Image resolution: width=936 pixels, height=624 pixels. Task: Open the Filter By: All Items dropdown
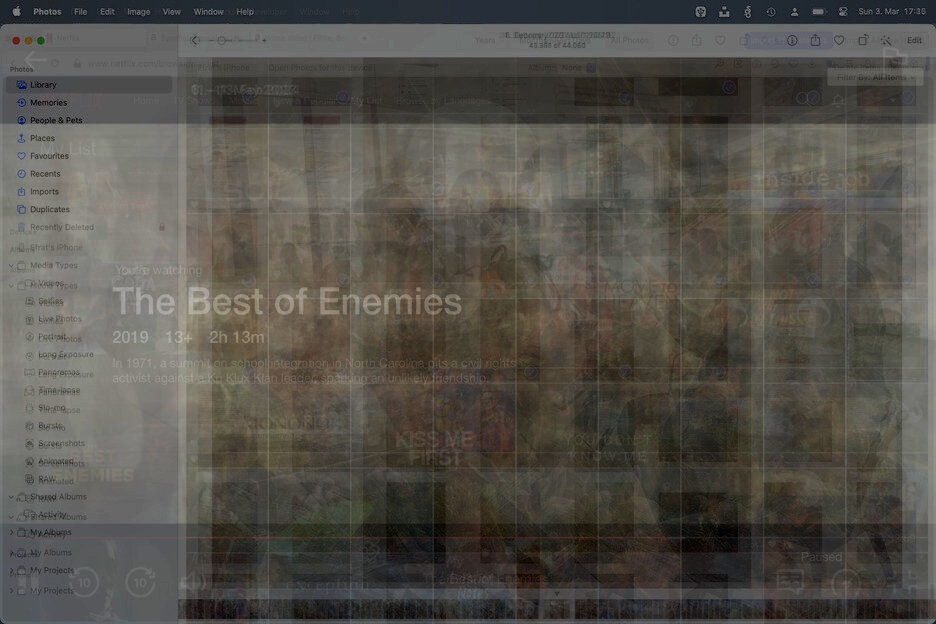point(875,77)
